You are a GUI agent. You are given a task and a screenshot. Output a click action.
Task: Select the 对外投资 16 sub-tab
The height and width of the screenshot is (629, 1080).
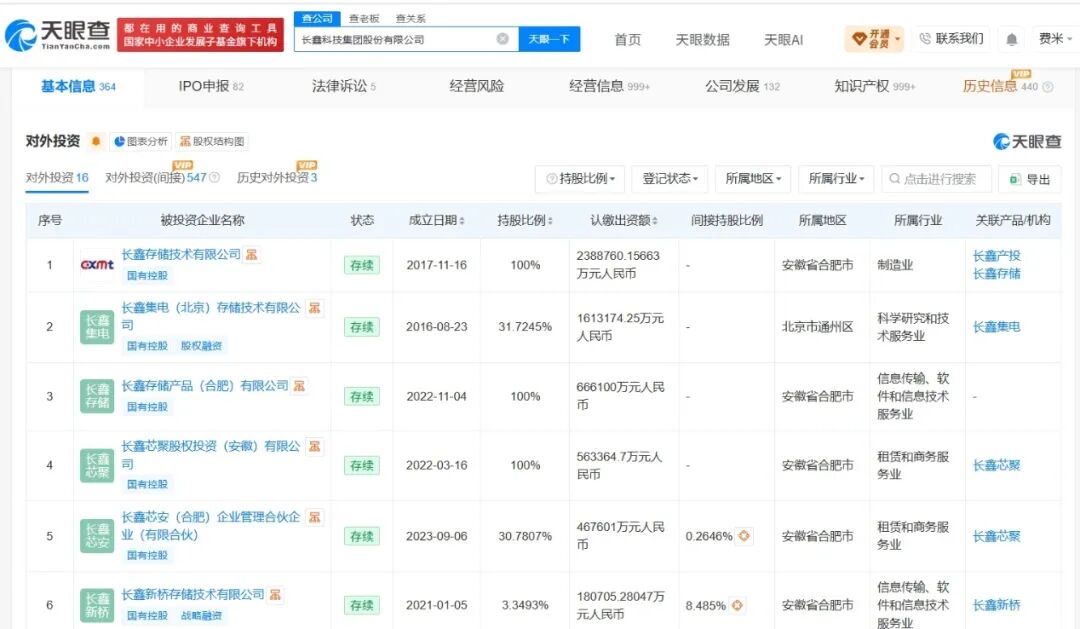coord(57,178)
